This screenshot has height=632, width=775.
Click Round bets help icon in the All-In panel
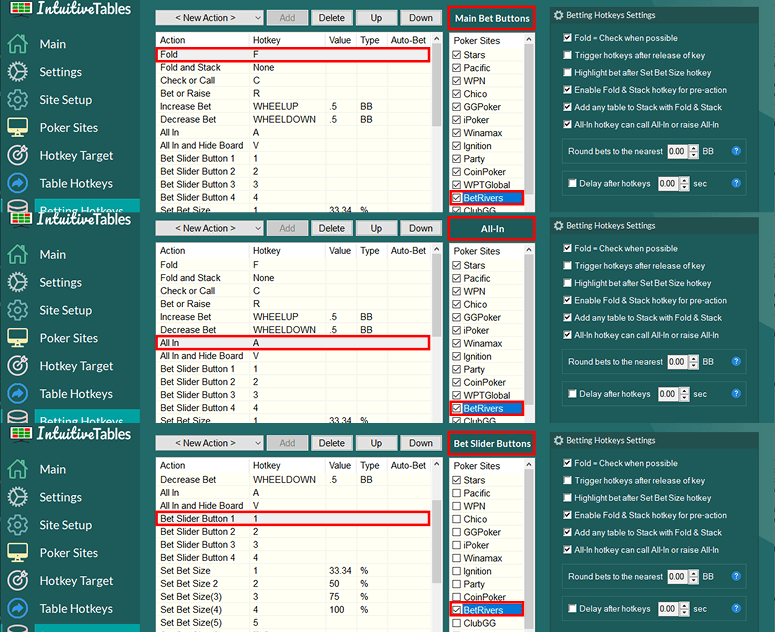(736, 362)
